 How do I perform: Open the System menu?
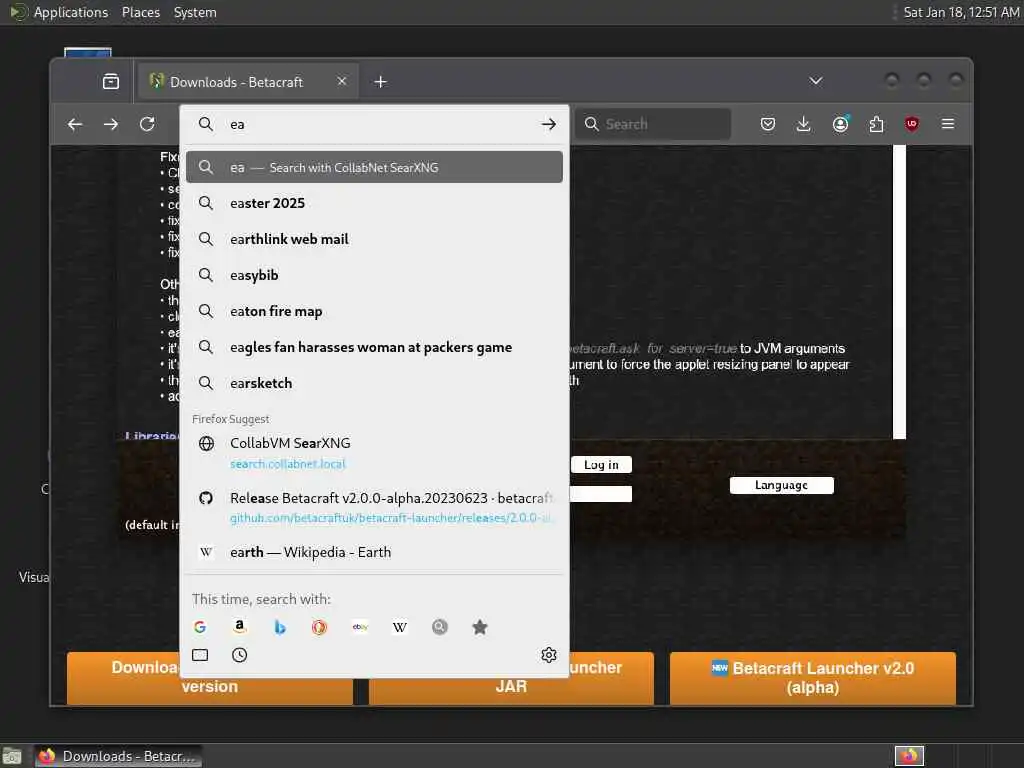[195, 12]
